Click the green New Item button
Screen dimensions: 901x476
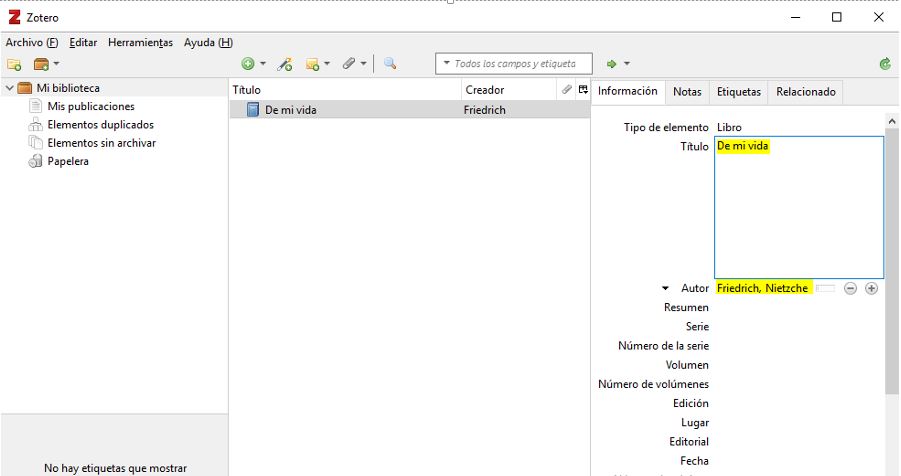coord(248,64)
